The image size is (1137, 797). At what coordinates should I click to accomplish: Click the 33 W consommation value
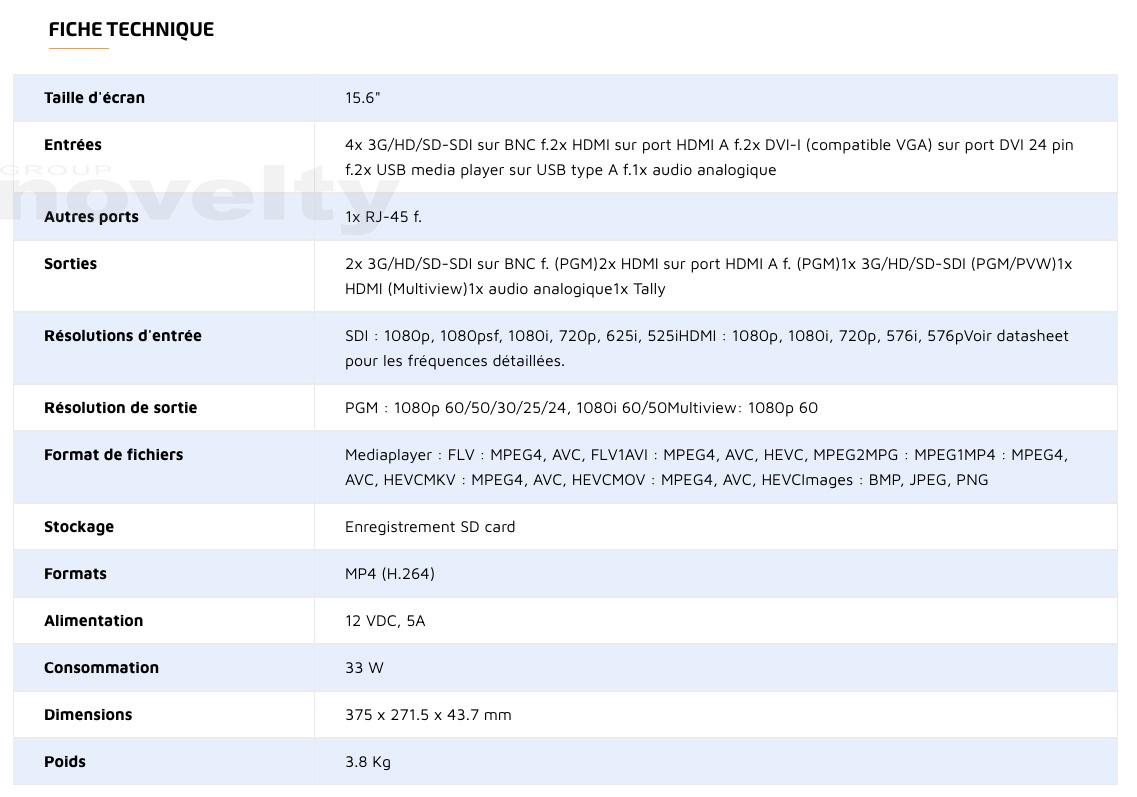364,668
